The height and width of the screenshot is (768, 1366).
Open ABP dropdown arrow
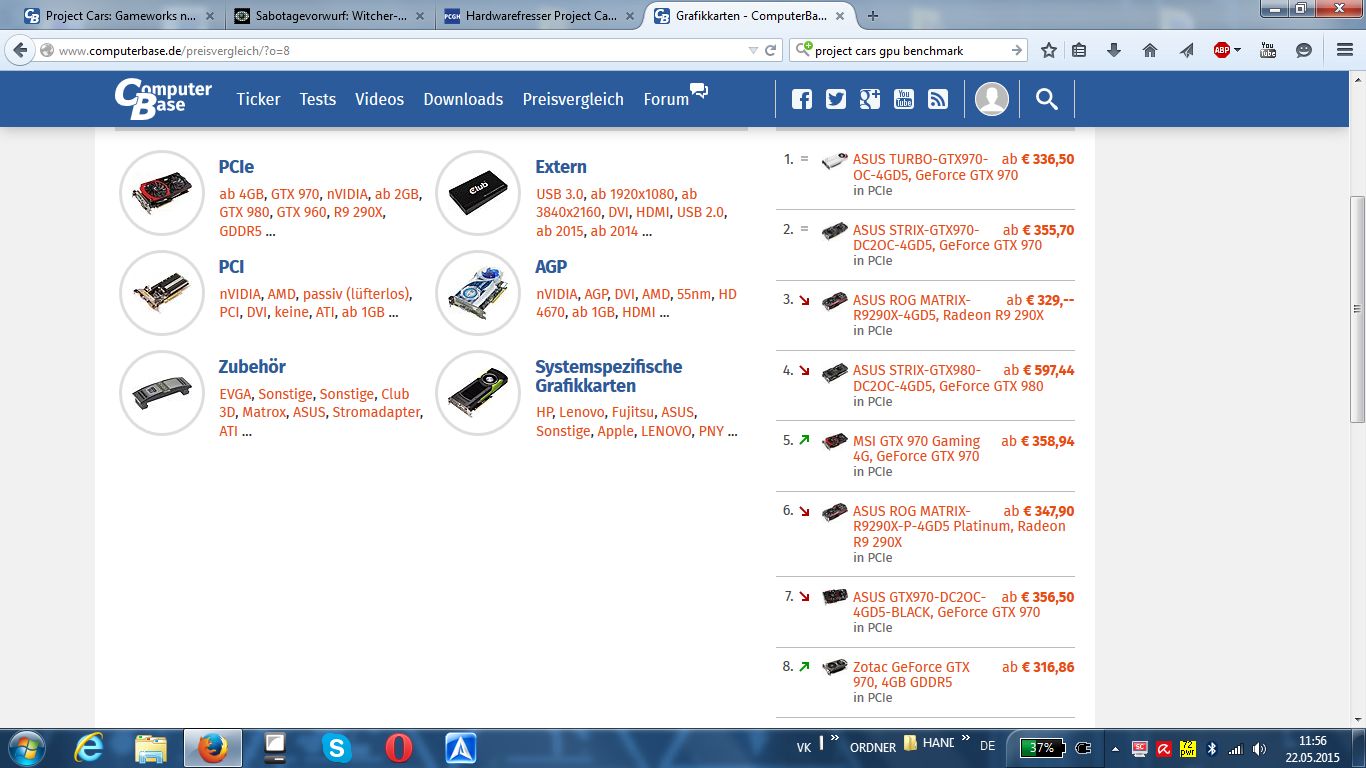1237,50
